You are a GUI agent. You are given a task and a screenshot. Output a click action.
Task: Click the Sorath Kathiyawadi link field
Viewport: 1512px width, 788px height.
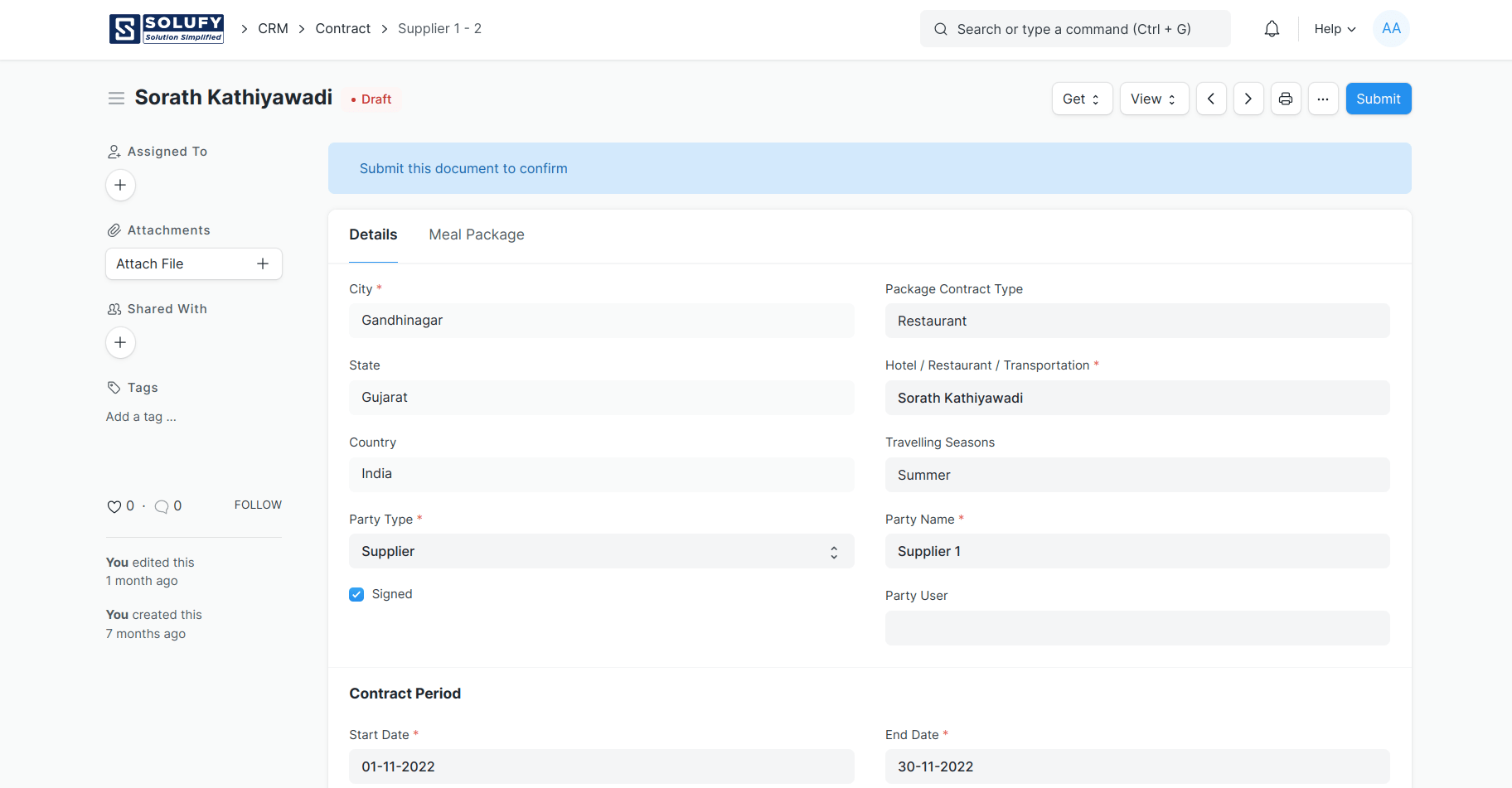coord(1137,398)
